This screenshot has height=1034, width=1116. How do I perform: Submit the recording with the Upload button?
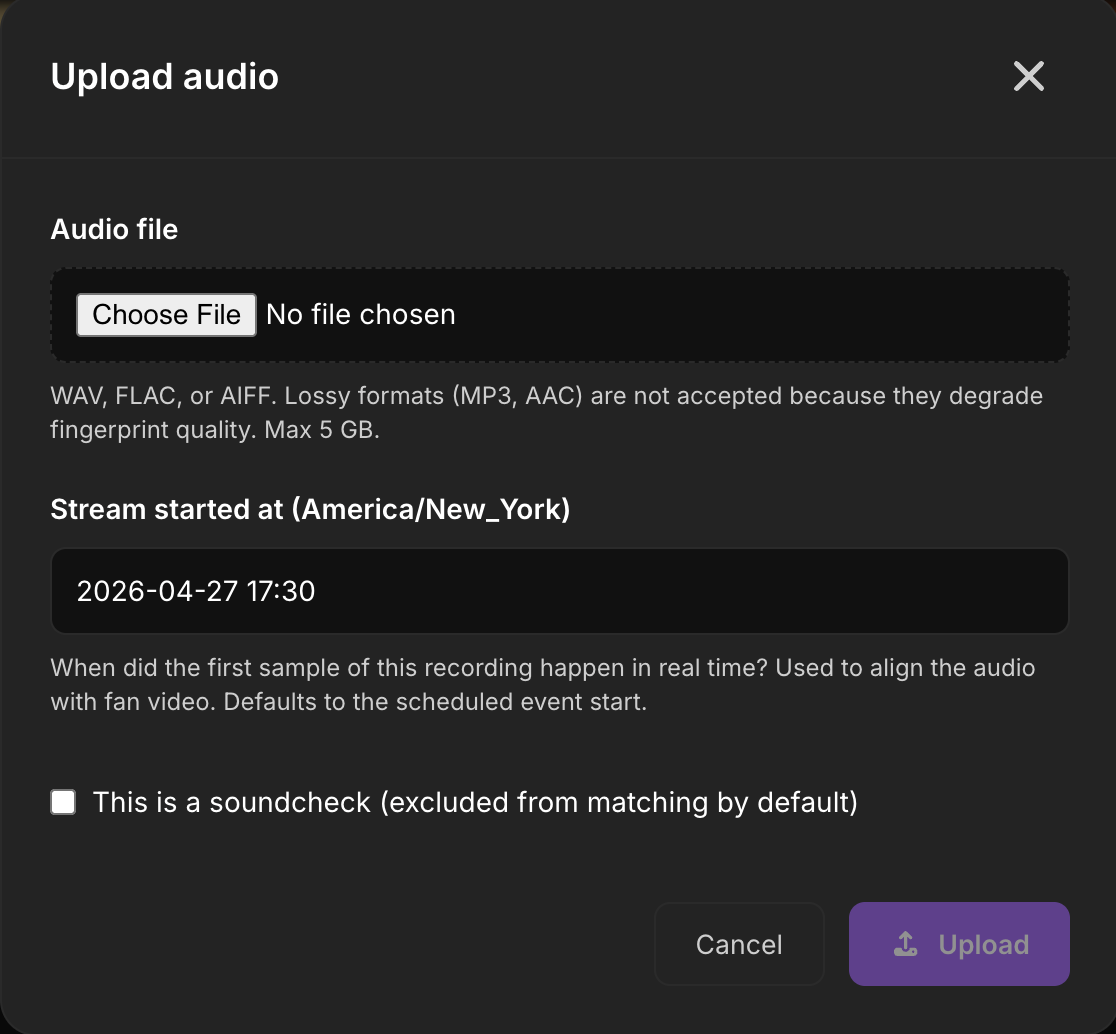[x=958, y=943]
